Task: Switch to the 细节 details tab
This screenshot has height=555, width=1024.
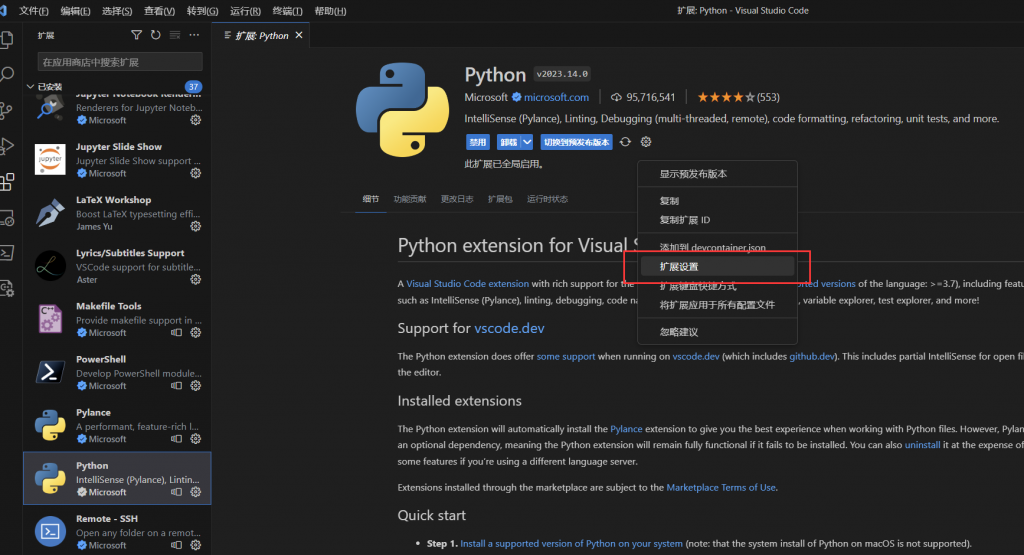Action: point(370,199)
